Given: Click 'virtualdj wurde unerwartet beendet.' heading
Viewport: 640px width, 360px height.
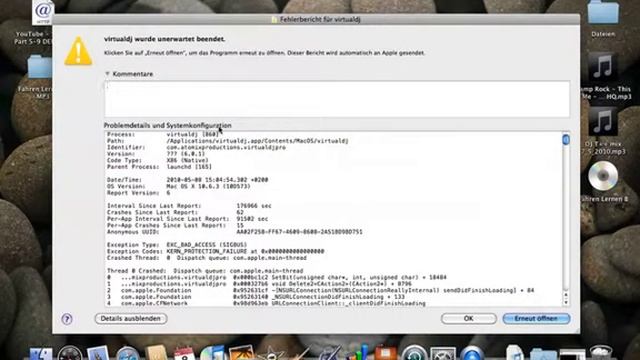Looking at the screenshot, I should (x=164, y=39).
